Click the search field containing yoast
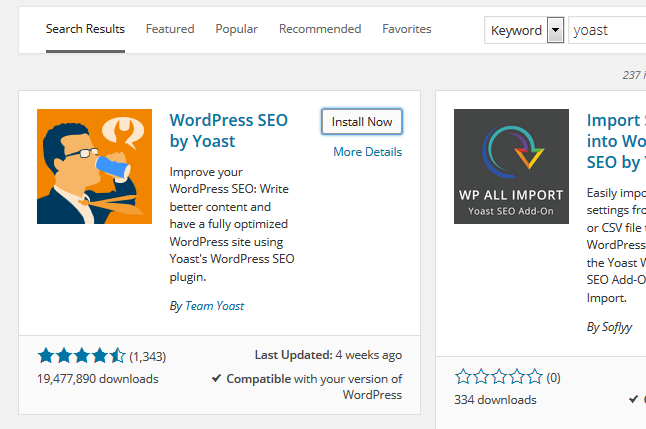Image resolution: width=646 pixels, height=429 pixels. pos(607,30)
